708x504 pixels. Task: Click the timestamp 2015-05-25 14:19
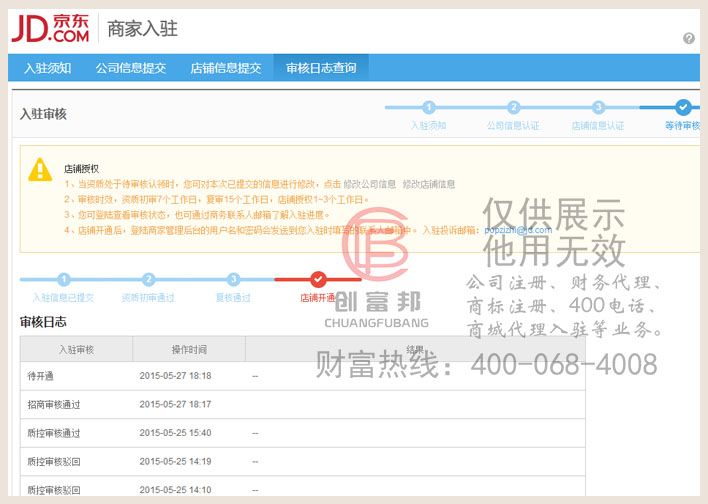coord(175,462)
